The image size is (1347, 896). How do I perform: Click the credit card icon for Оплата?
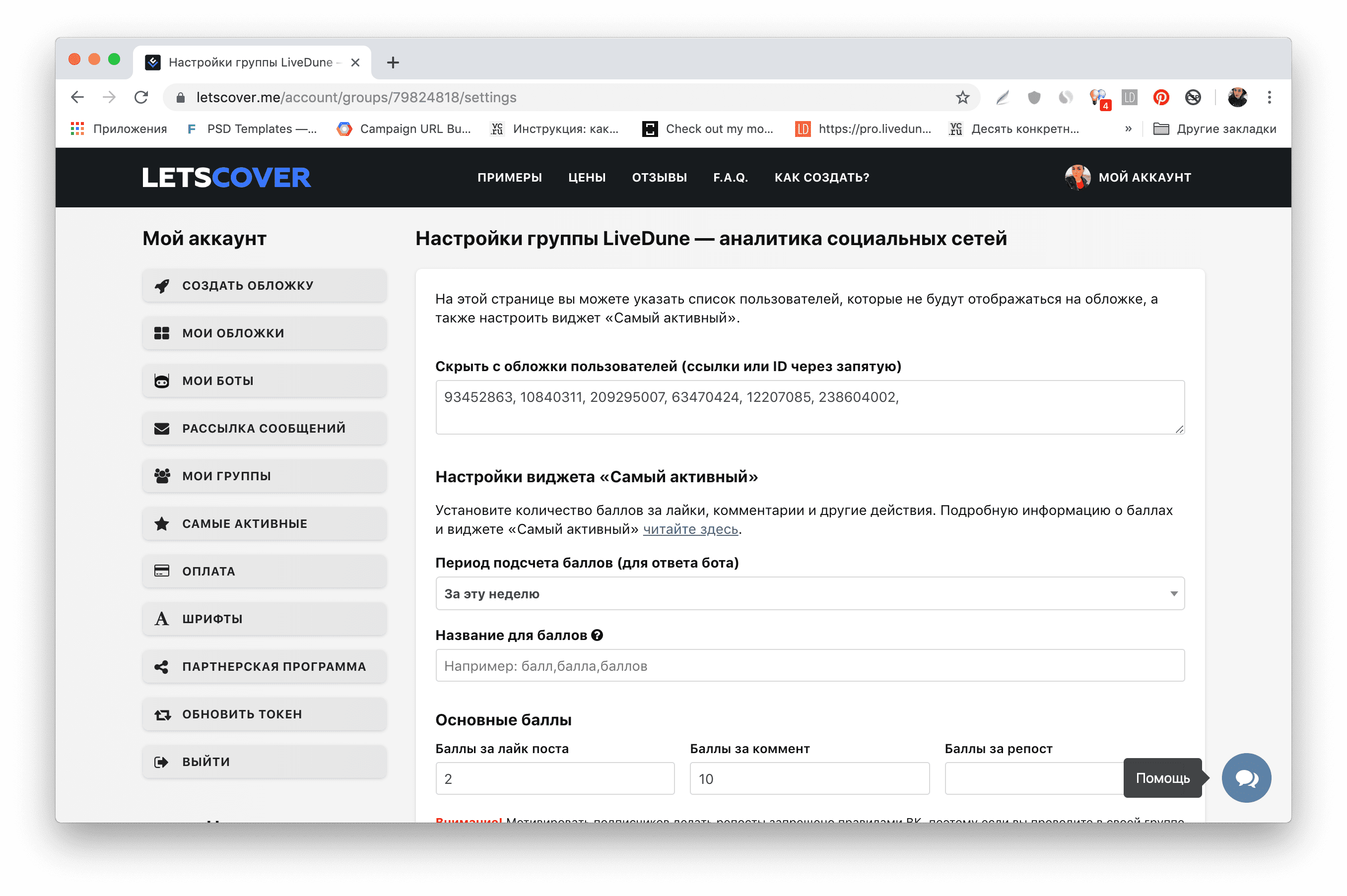[x=162, y=572]
